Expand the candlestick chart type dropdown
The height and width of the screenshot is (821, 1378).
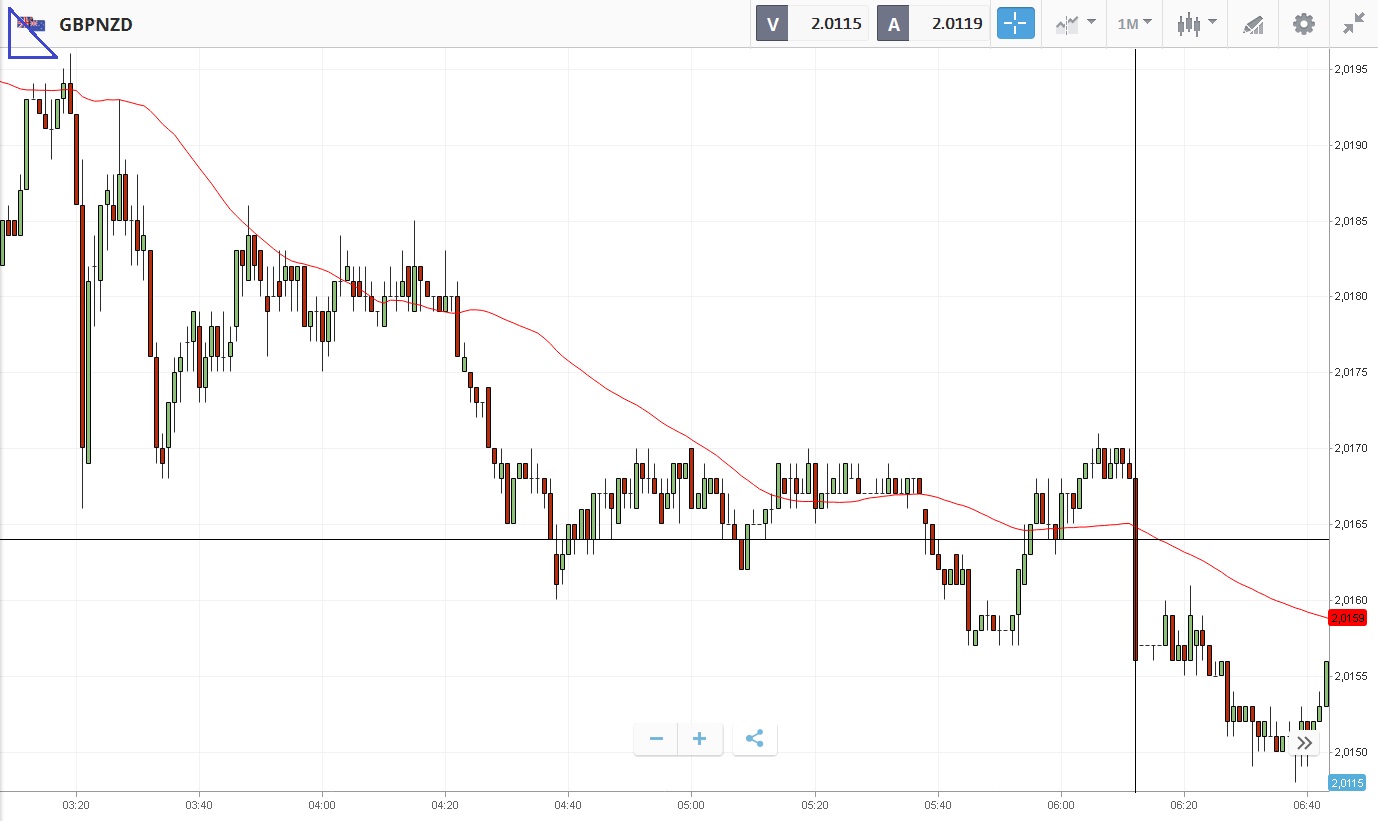tap(1196, 24)
